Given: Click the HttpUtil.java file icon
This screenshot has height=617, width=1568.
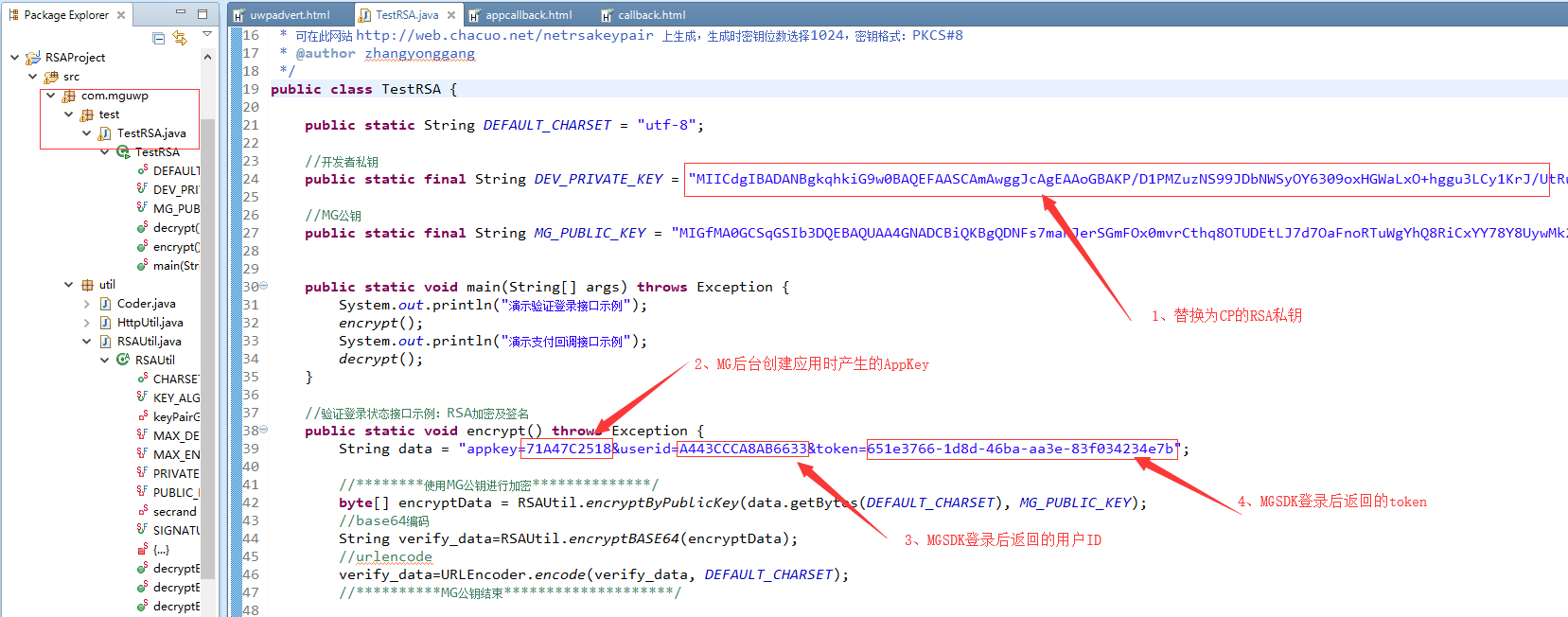Looking at the screenshot, I should [105, 323].
